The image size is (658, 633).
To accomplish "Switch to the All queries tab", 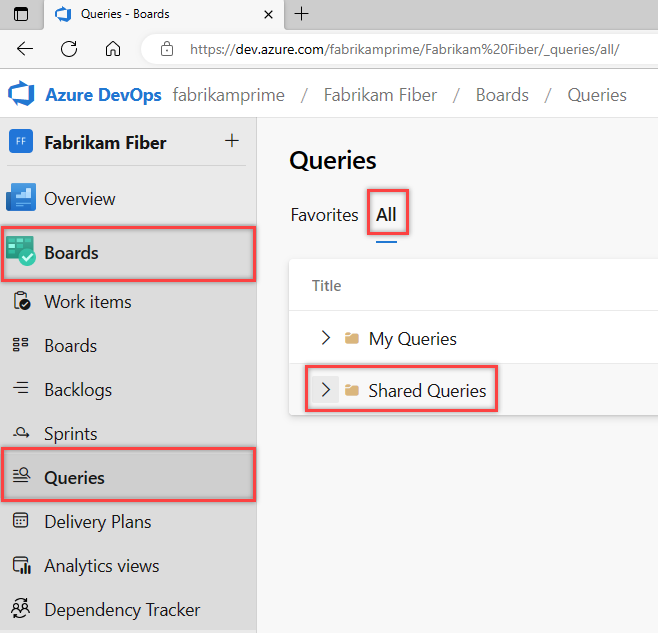I will (386, 215).
